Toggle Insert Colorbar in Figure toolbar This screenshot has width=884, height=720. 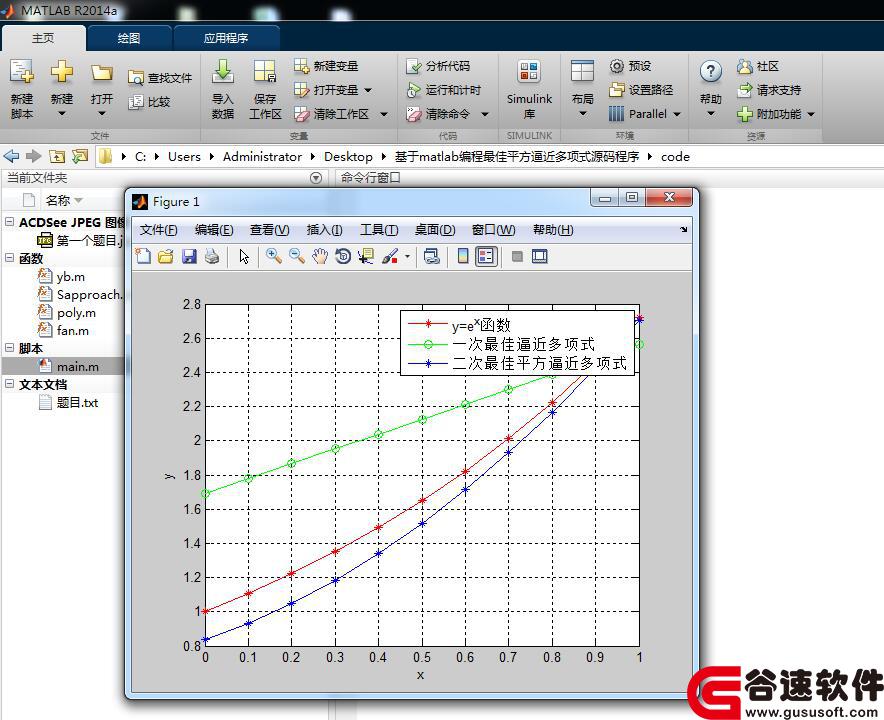coord(462,257)
